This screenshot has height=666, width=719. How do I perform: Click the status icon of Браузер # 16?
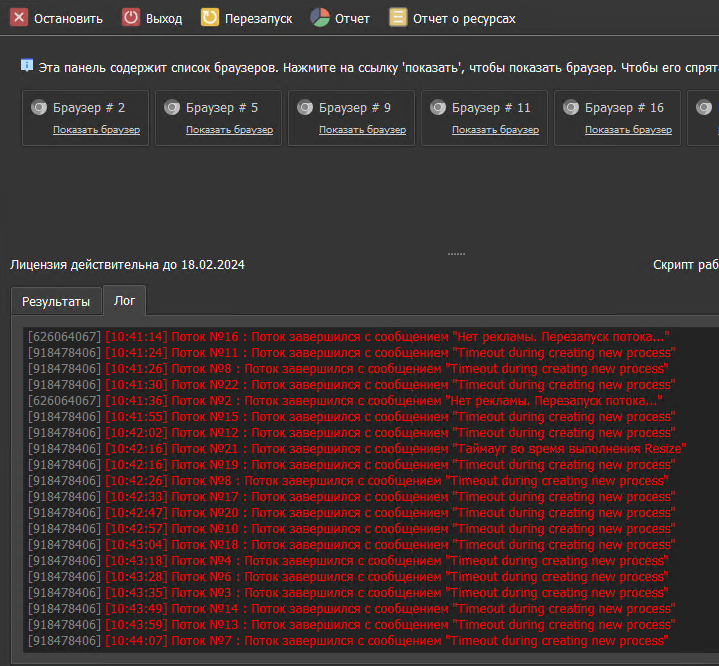(571, 107)
